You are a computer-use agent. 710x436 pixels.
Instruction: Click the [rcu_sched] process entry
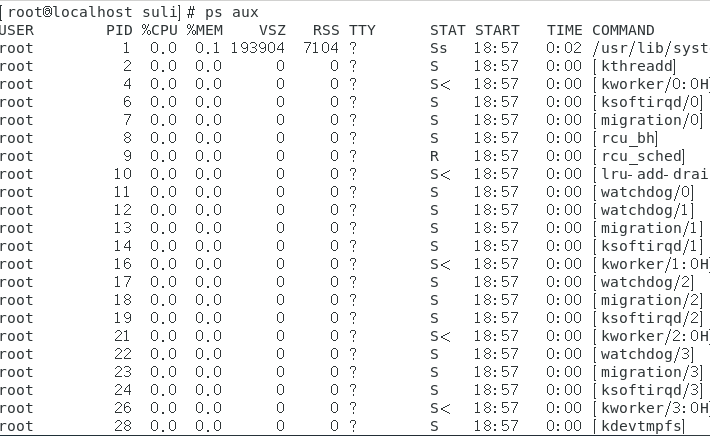[639, 156]
